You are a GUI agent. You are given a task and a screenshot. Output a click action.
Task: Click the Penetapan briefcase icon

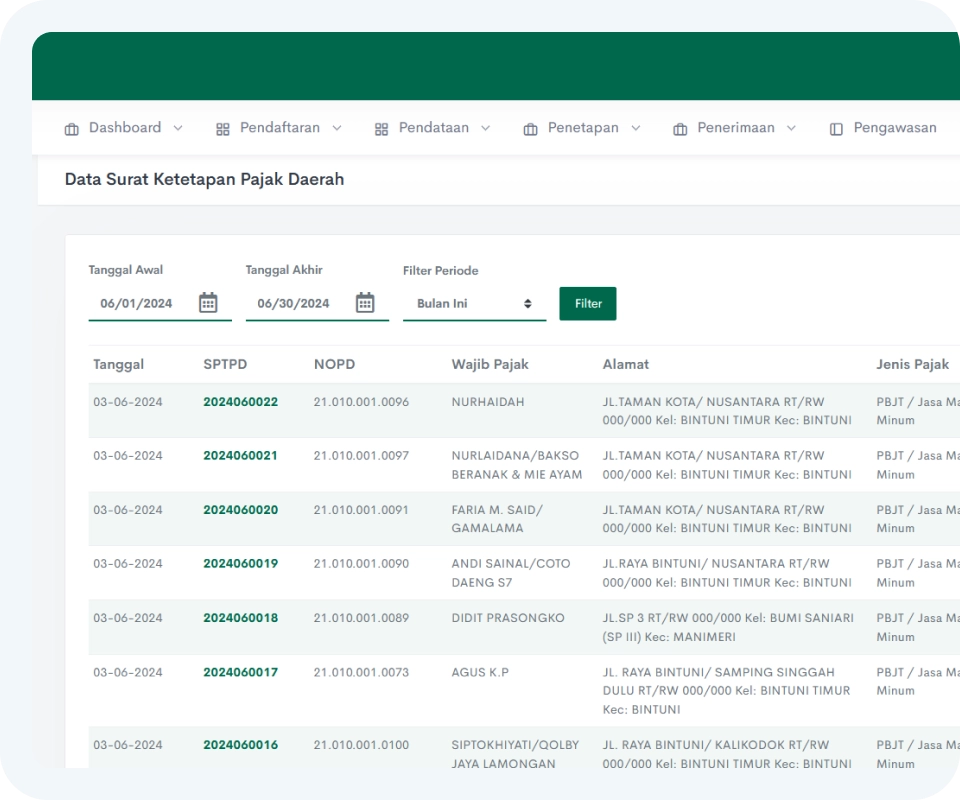pyautogui.click(x=531, y=129)
